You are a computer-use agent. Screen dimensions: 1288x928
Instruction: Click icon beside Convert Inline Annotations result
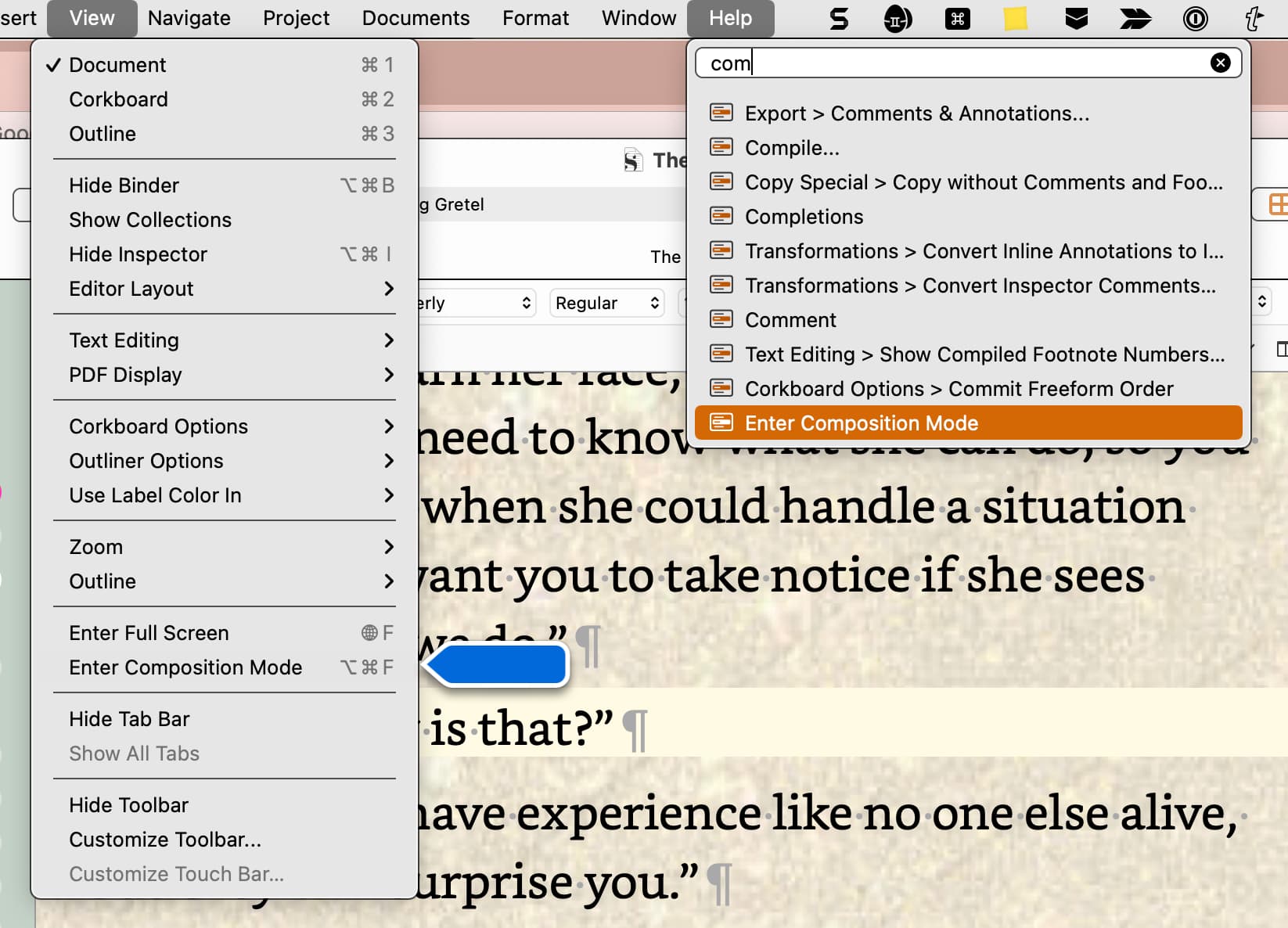point(721,250)
